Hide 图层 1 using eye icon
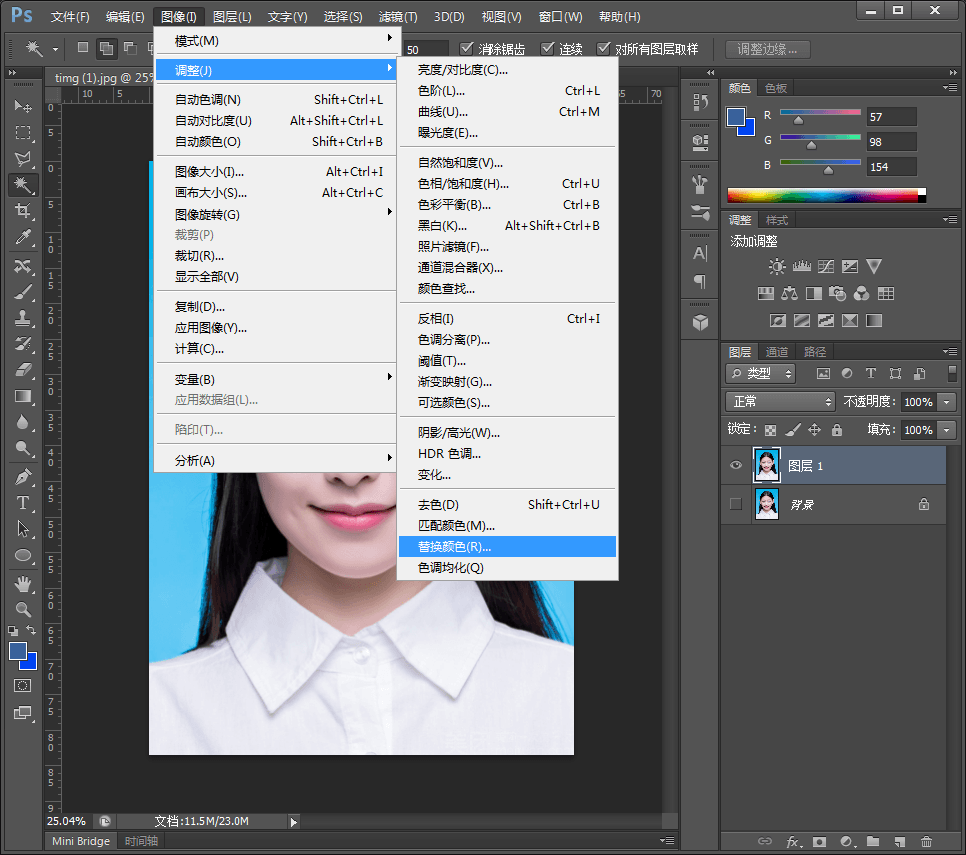The width and height of the screenshot is (966, 855). (736, 465)
